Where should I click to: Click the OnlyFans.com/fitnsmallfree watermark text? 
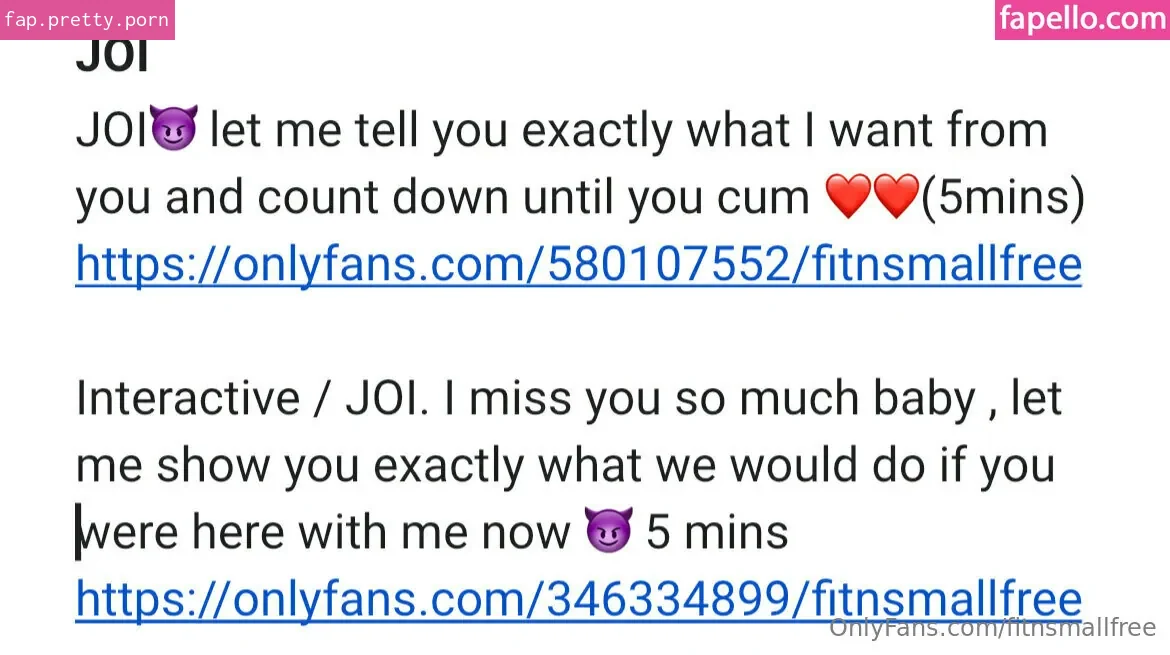click(992, 628)
